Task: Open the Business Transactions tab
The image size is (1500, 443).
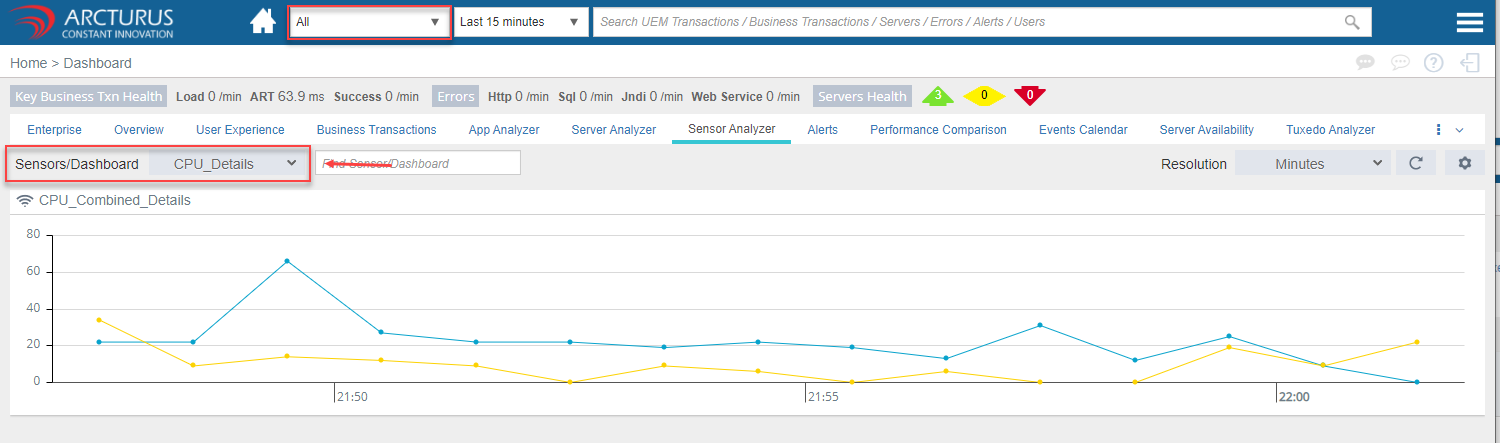Action: (x=376, y=130)
